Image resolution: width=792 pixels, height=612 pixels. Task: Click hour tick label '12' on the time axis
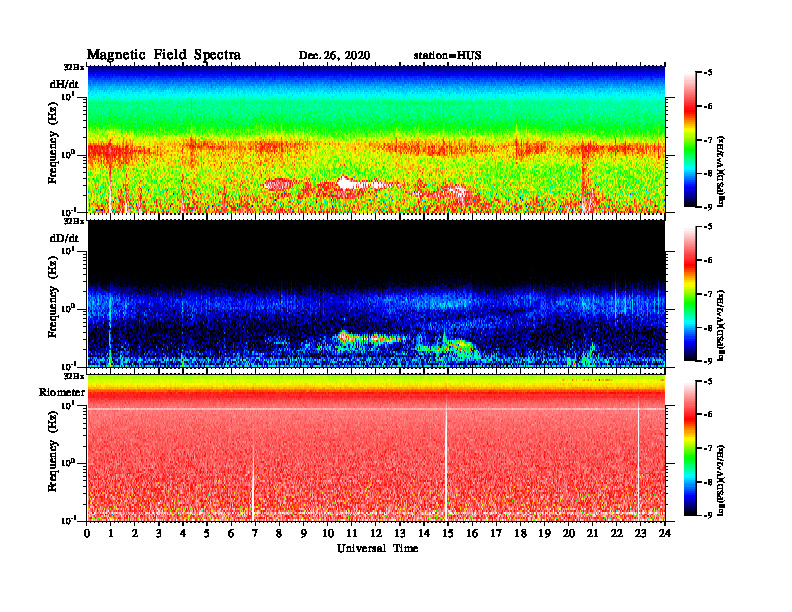(376, 533)
